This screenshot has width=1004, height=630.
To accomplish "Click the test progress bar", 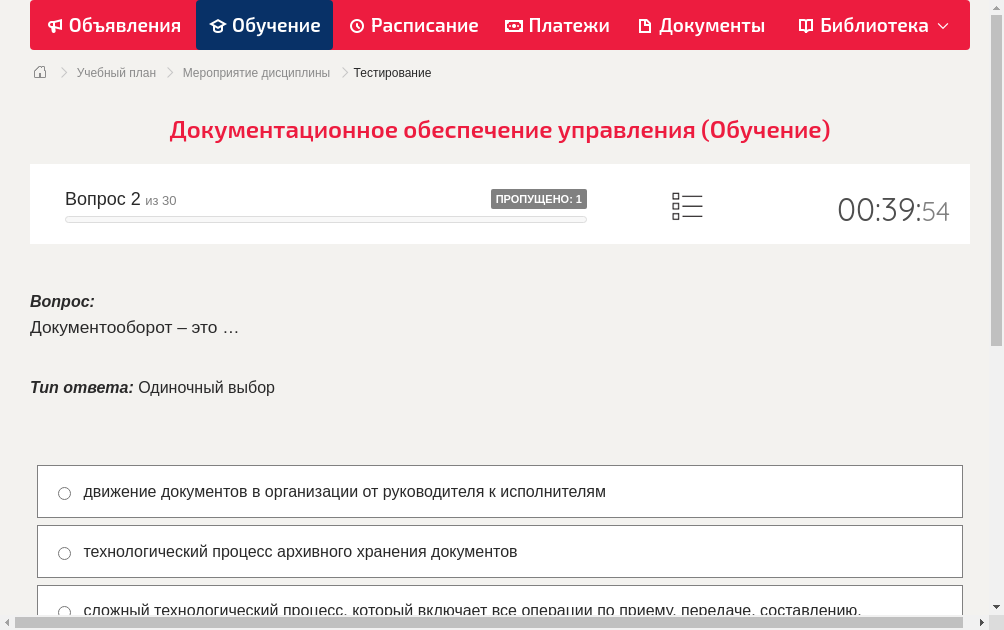I will click(325, 219).
